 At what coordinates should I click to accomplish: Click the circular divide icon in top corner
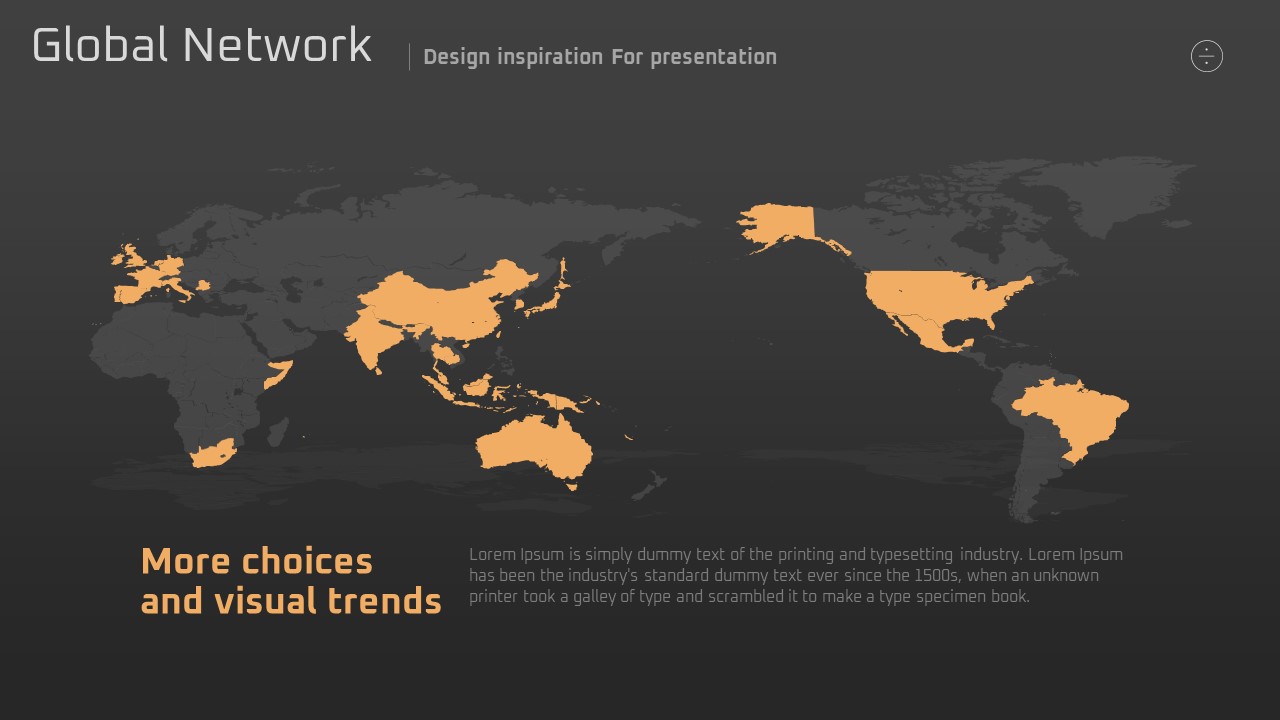1207,56
